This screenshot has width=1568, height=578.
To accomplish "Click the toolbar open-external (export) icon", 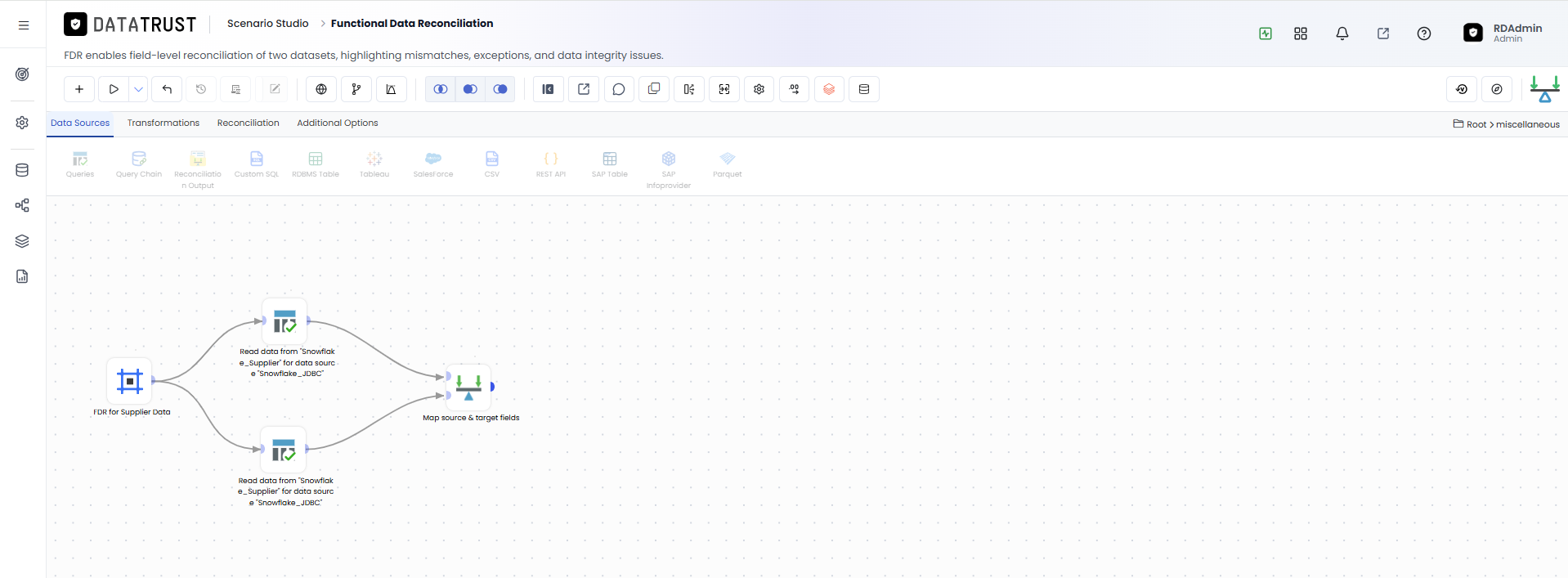I will pyautogui.click(x=584, y=89).
